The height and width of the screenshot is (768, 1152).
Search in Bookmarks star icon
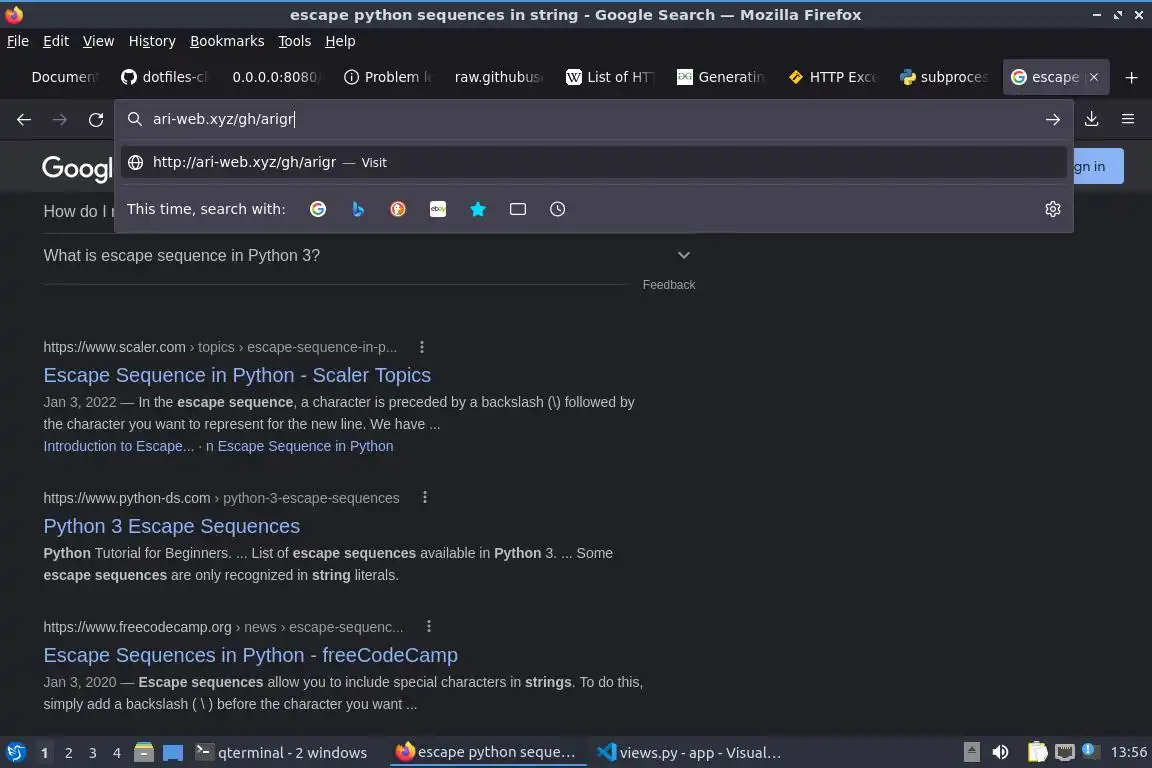pyautogui.click(x=478, y=209)
